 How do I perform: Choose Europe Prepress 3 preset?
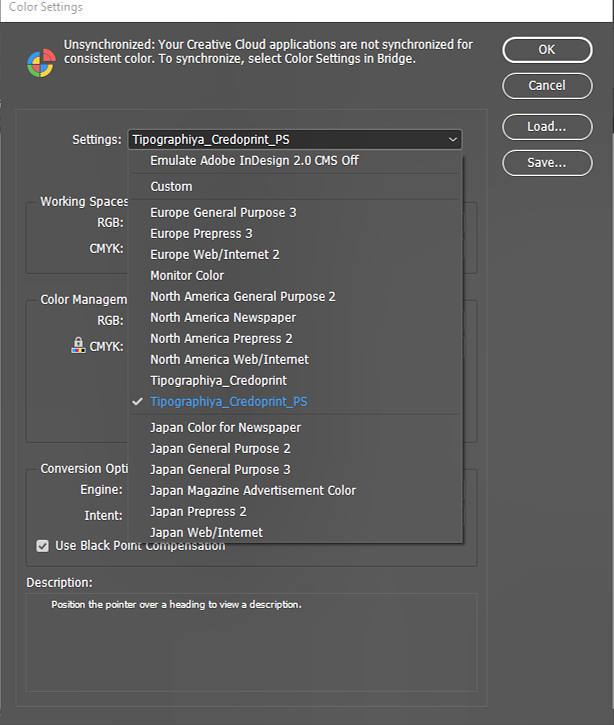click(295, 233)
